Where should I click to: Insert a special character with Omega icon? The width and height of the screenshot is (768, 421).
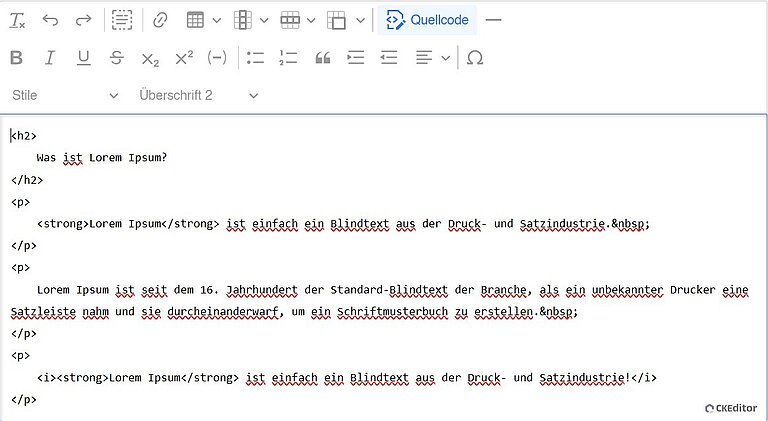click(476, 58)
